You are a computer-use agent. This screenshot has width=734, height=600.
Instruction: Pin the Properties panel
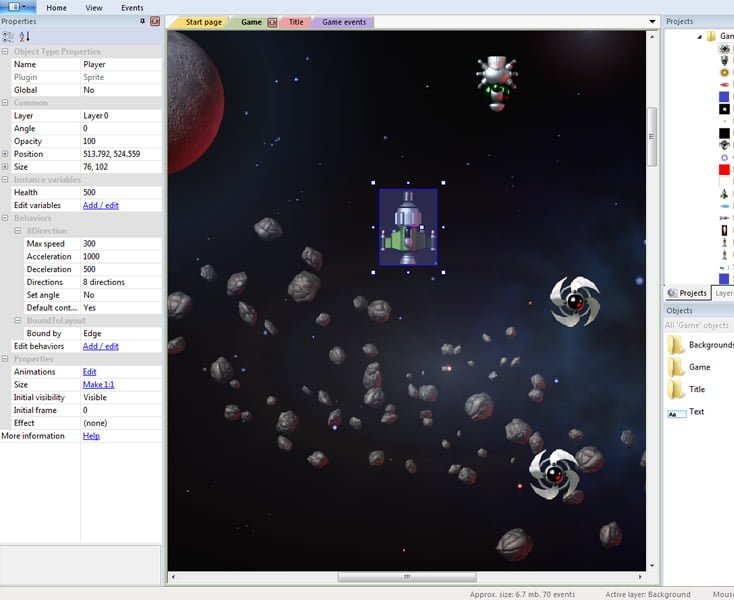142,21
